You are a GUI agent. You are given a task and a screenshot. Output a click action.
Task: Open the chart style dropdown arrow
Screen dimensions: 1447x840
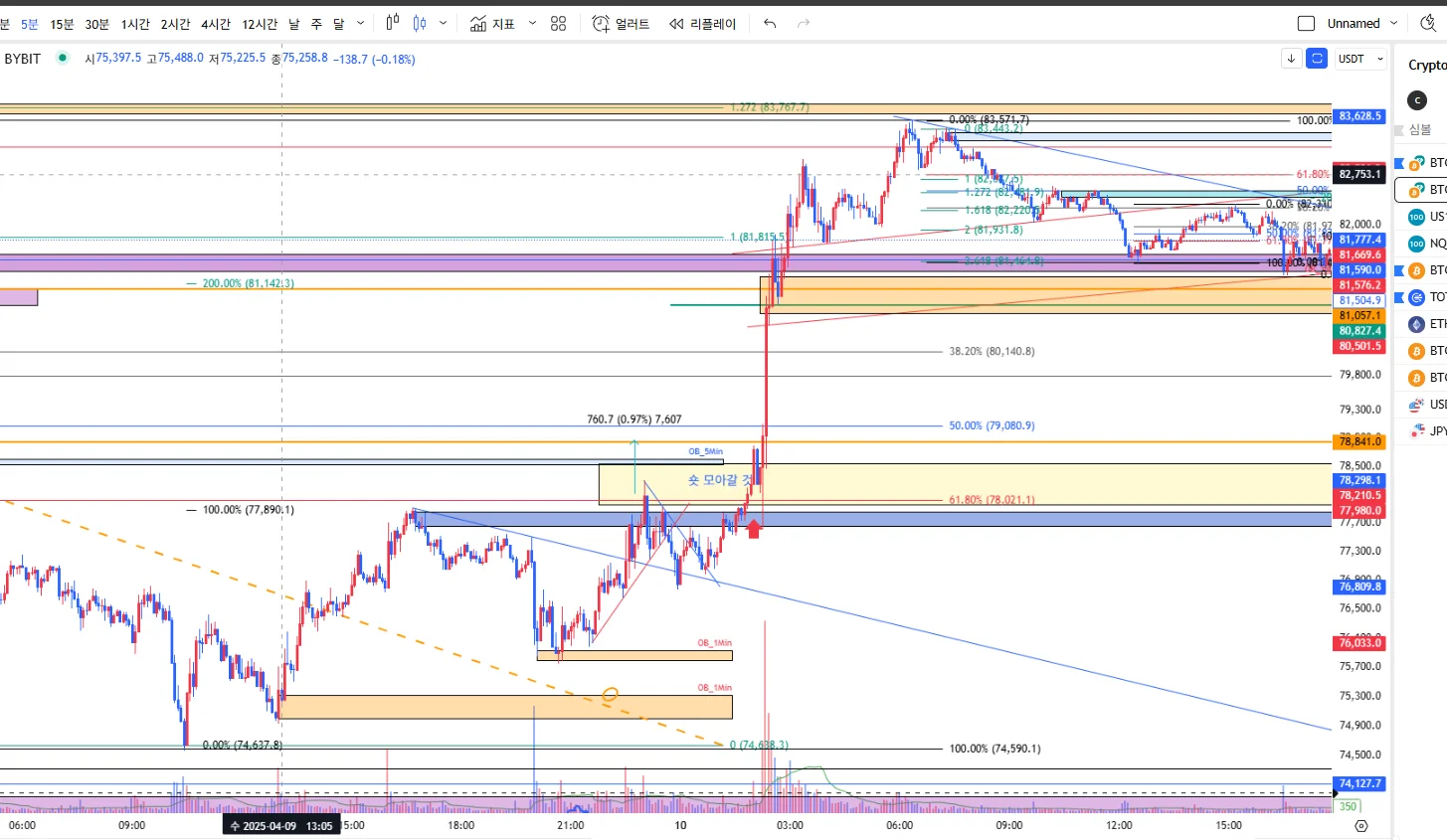tap(443, 24)
